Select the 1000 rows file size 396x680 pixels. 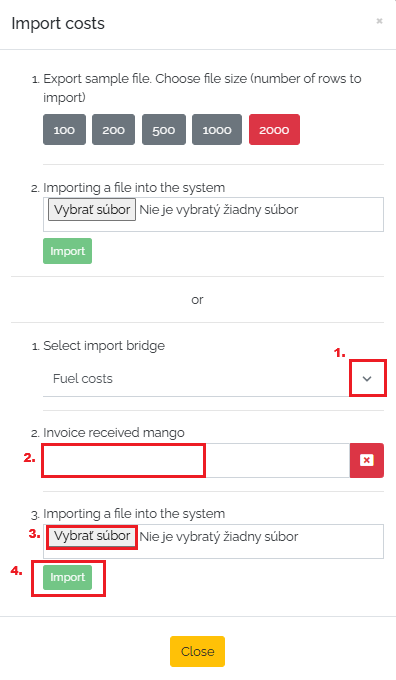click(217, 129)
